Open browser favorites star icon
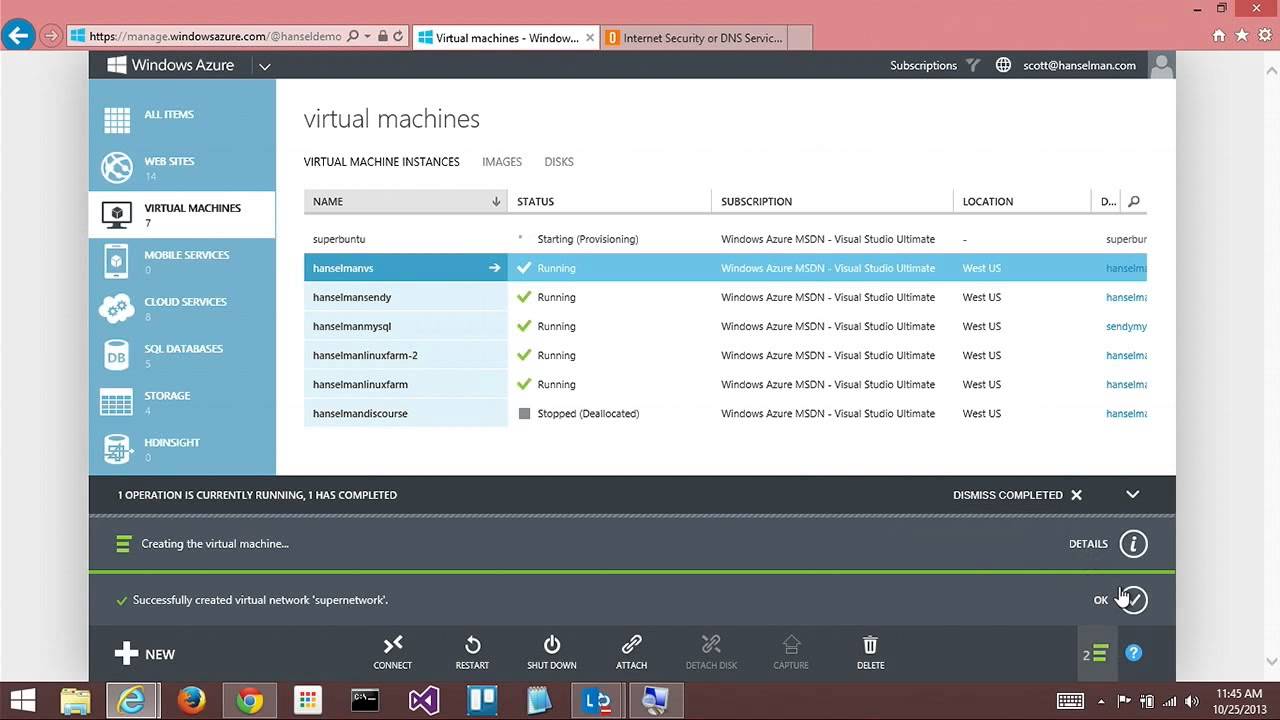This screenshot has height=720, width=1280. 1242,36
